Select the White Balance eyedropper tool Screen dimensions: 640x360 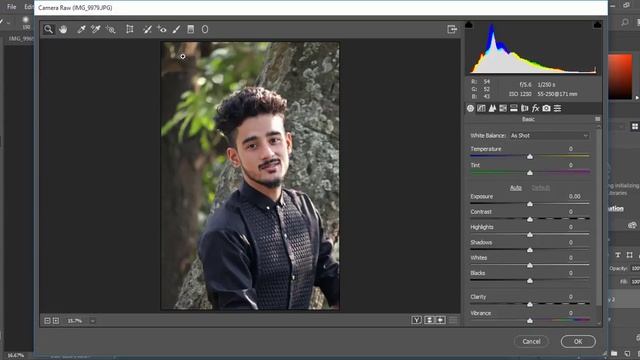[x=81, y=29]
